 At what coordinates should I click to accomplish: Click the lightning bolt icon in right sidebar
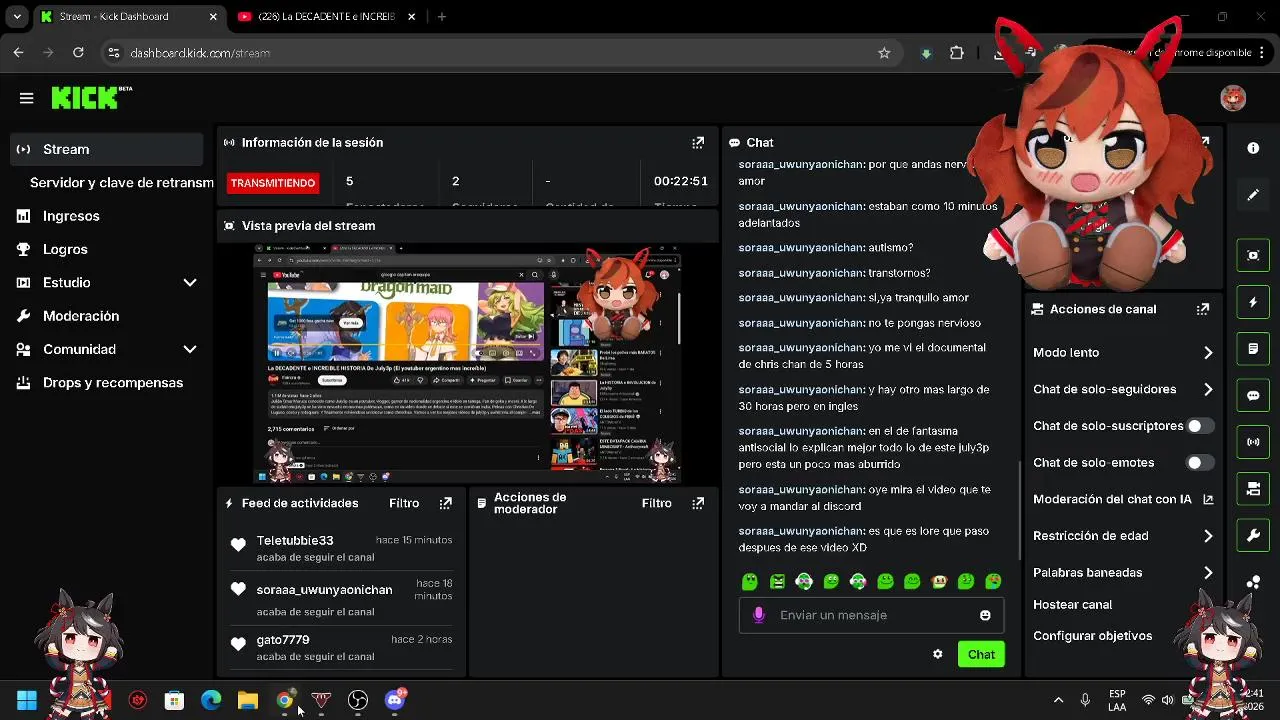click(1253, 302)
